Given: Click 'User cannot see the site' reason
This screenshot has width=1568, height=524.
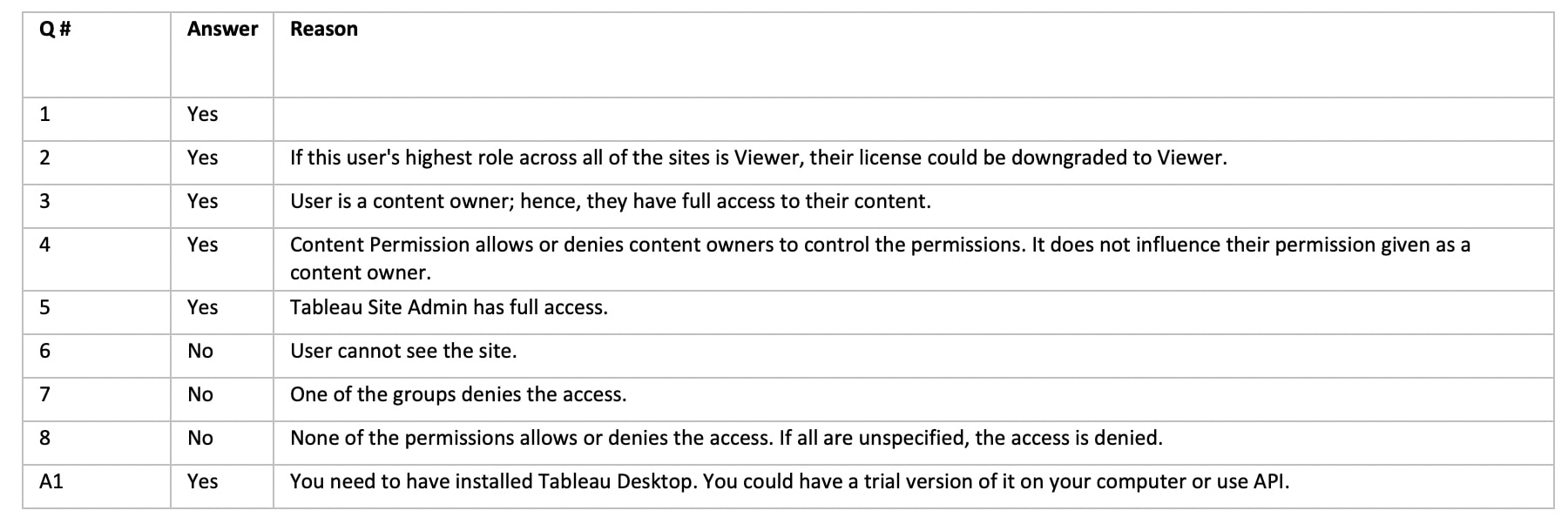Looking at the screenshot, I should [403, 351].
